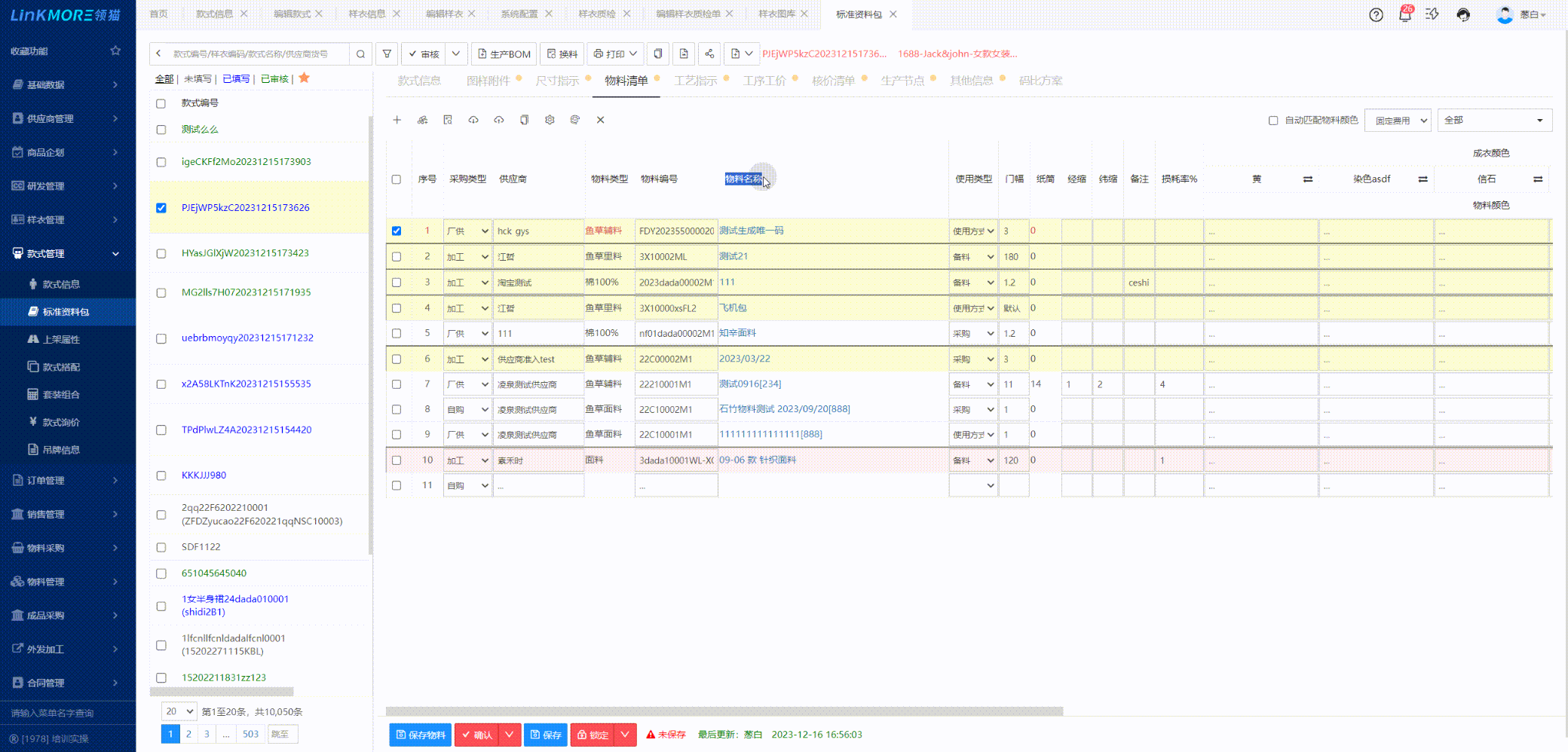This screenshot has height=752, width=1568.
Task: Click the style search input field
Action: tap(256, 53)
